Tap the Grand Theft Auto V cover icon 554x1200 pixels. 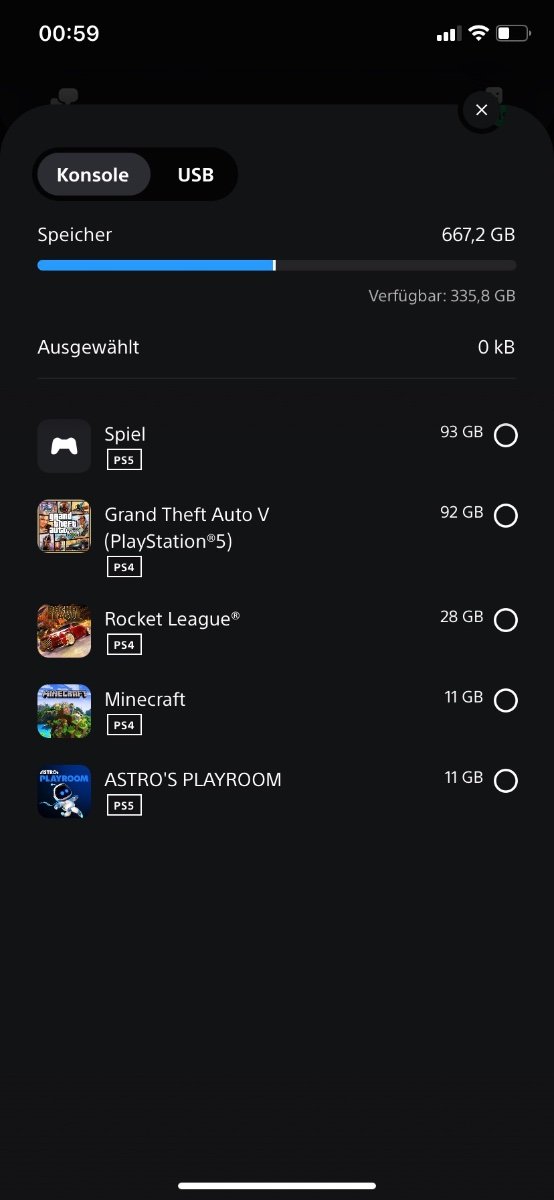coord(64,526)
